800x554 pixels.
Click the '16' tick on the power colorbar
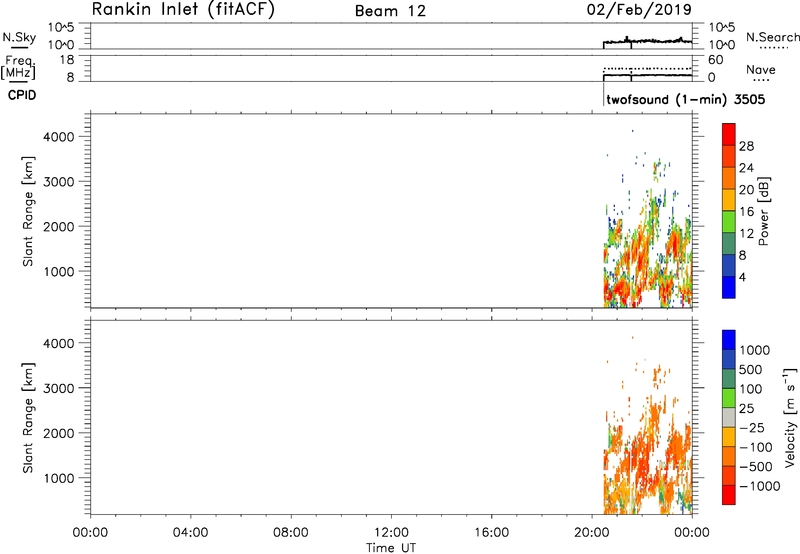click(746, 212)
